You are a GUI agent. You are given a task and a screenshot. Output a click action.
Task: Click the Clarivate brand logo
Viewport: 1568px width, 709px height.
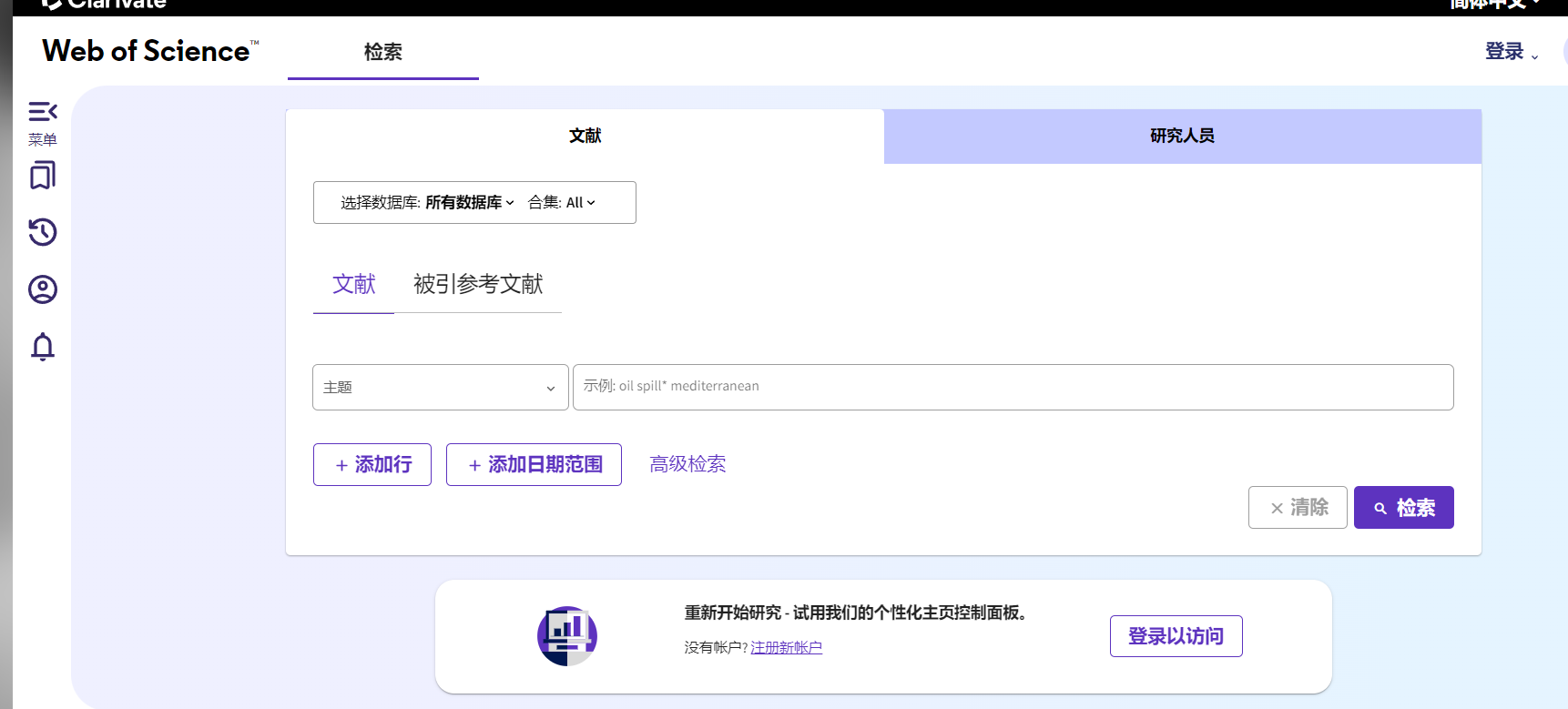click(105, 5)
